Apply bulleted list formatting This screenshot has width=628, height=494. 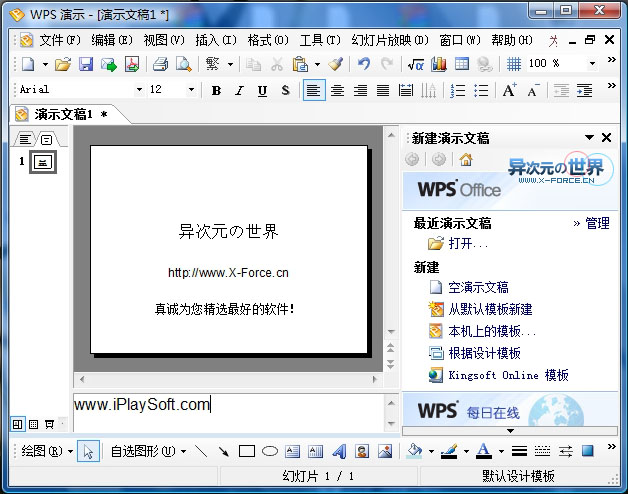coord(481,91)
